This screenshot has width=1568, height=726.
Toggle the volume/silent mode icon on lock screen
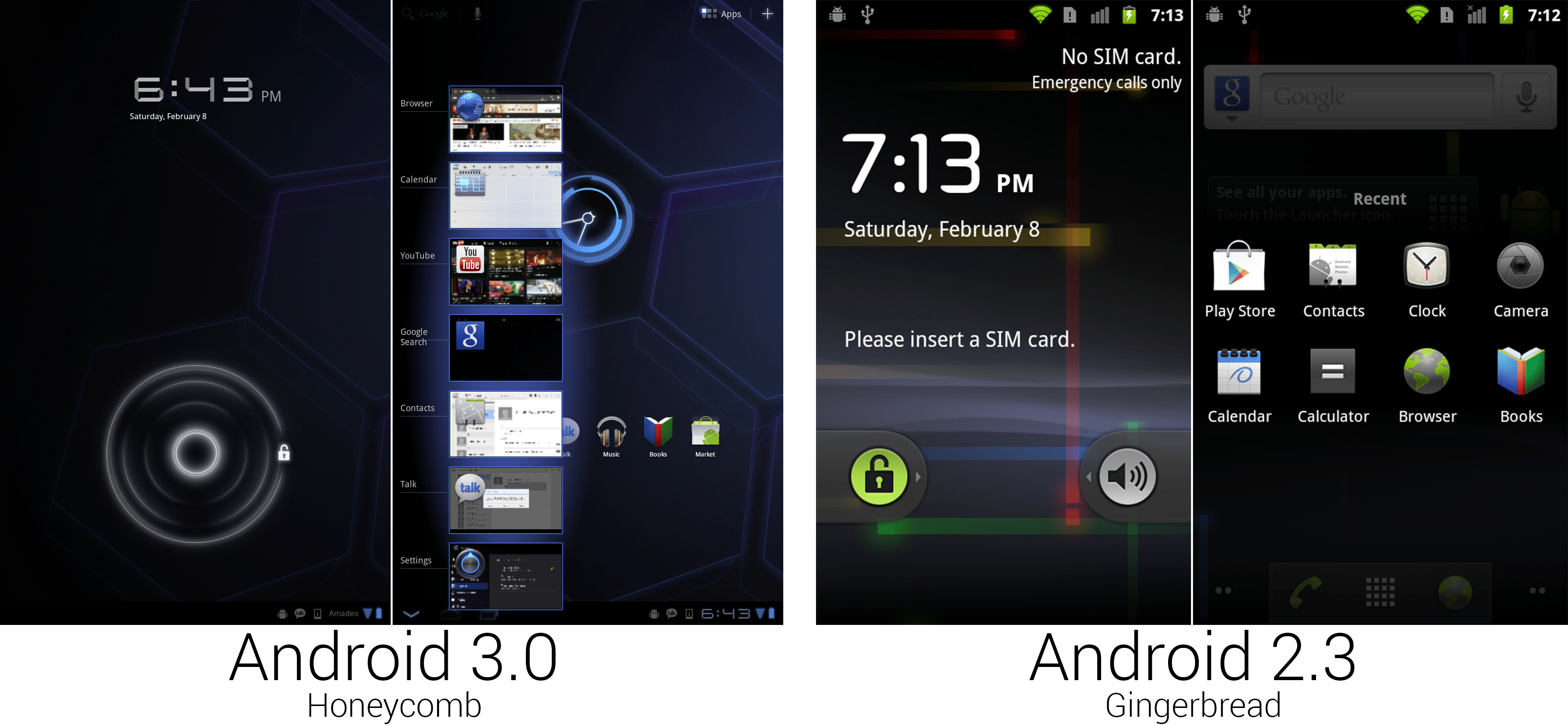1127,477
